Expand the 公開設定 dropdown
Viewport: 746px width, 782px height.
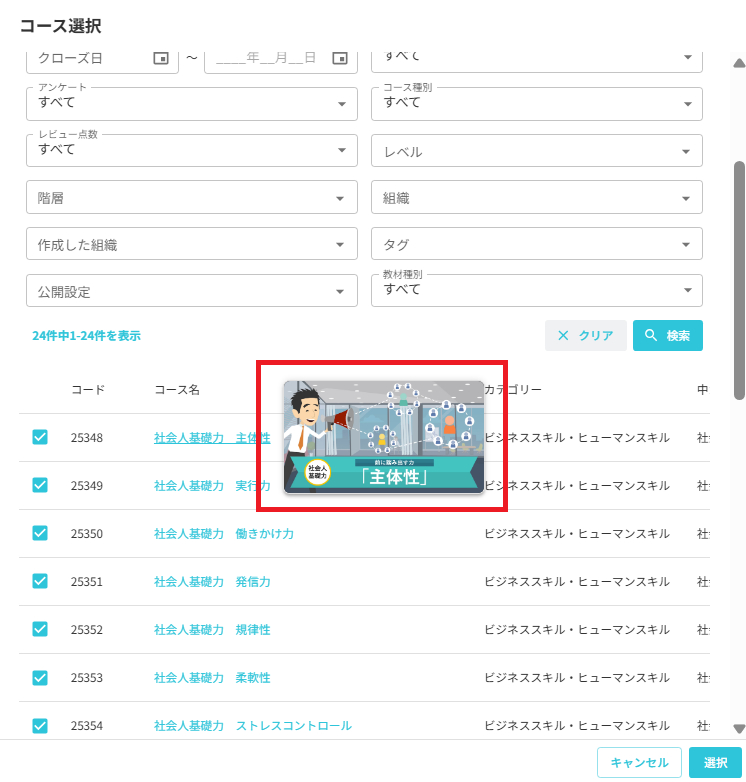(x=192, y=290)
